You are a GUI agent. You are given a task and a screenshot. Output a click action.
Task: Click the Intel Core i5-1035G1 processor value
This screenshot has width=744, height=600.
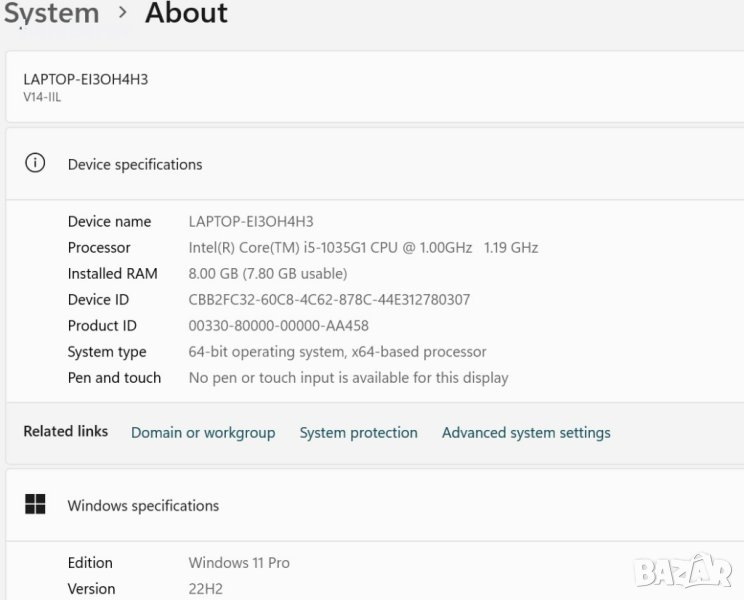363,248
